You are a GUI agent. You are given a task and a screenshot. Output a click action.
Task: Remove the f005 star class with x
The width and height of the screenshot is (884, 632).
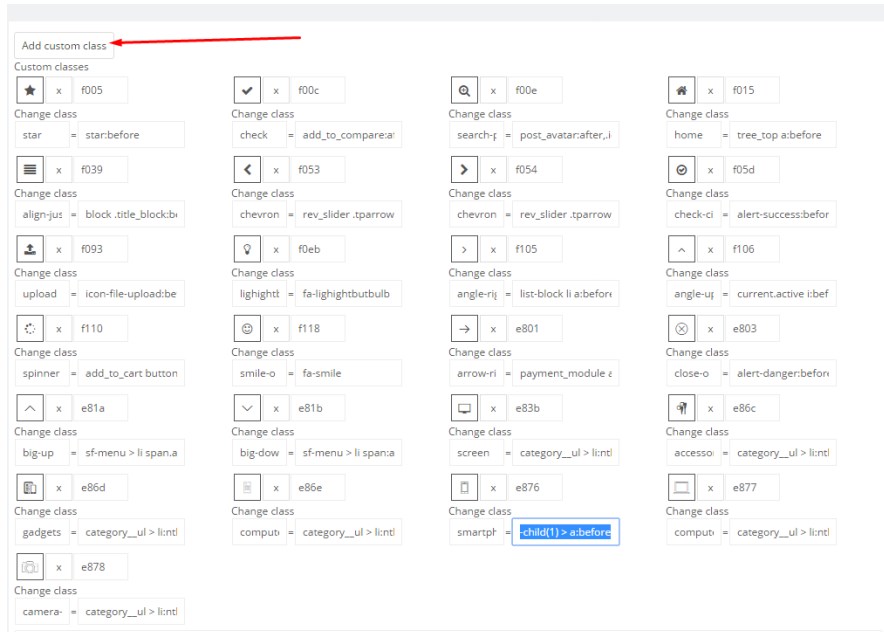[x=58, y=90]
